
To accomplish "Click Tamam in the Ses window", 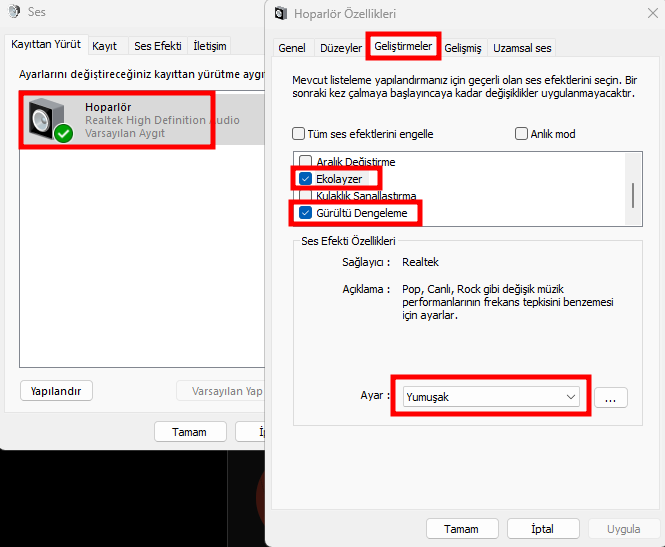I will pos(190,432).
